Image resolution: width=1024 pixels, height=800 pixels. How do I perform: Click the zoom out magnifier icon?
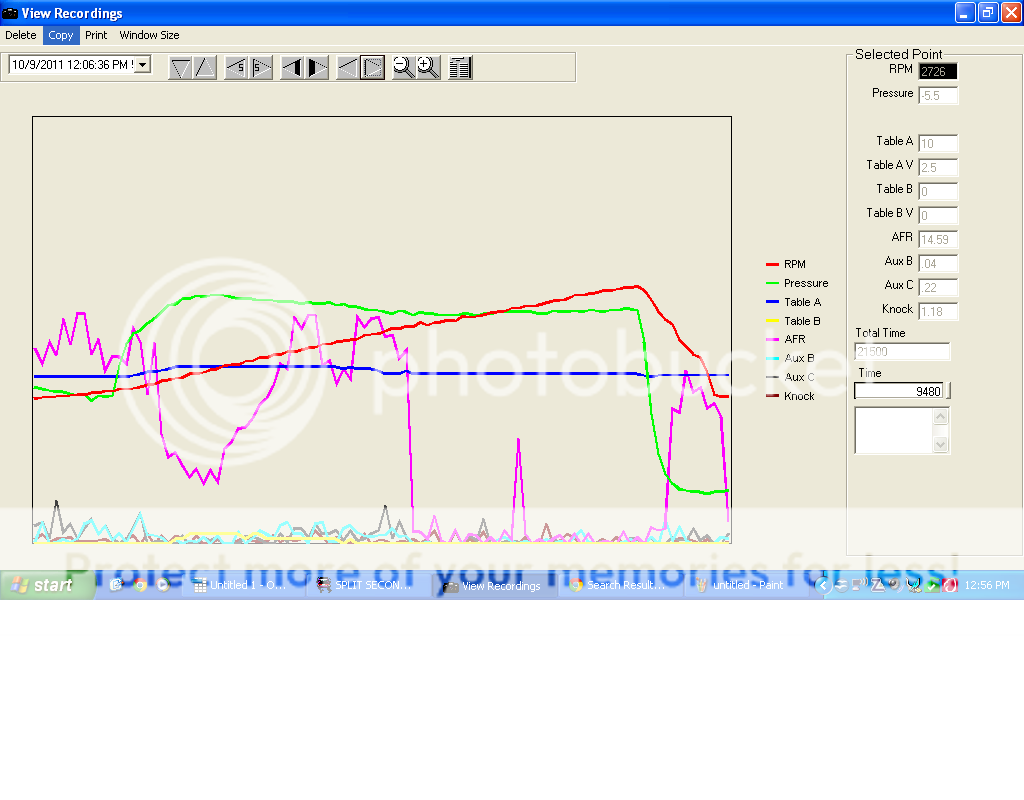coord(403,67)
